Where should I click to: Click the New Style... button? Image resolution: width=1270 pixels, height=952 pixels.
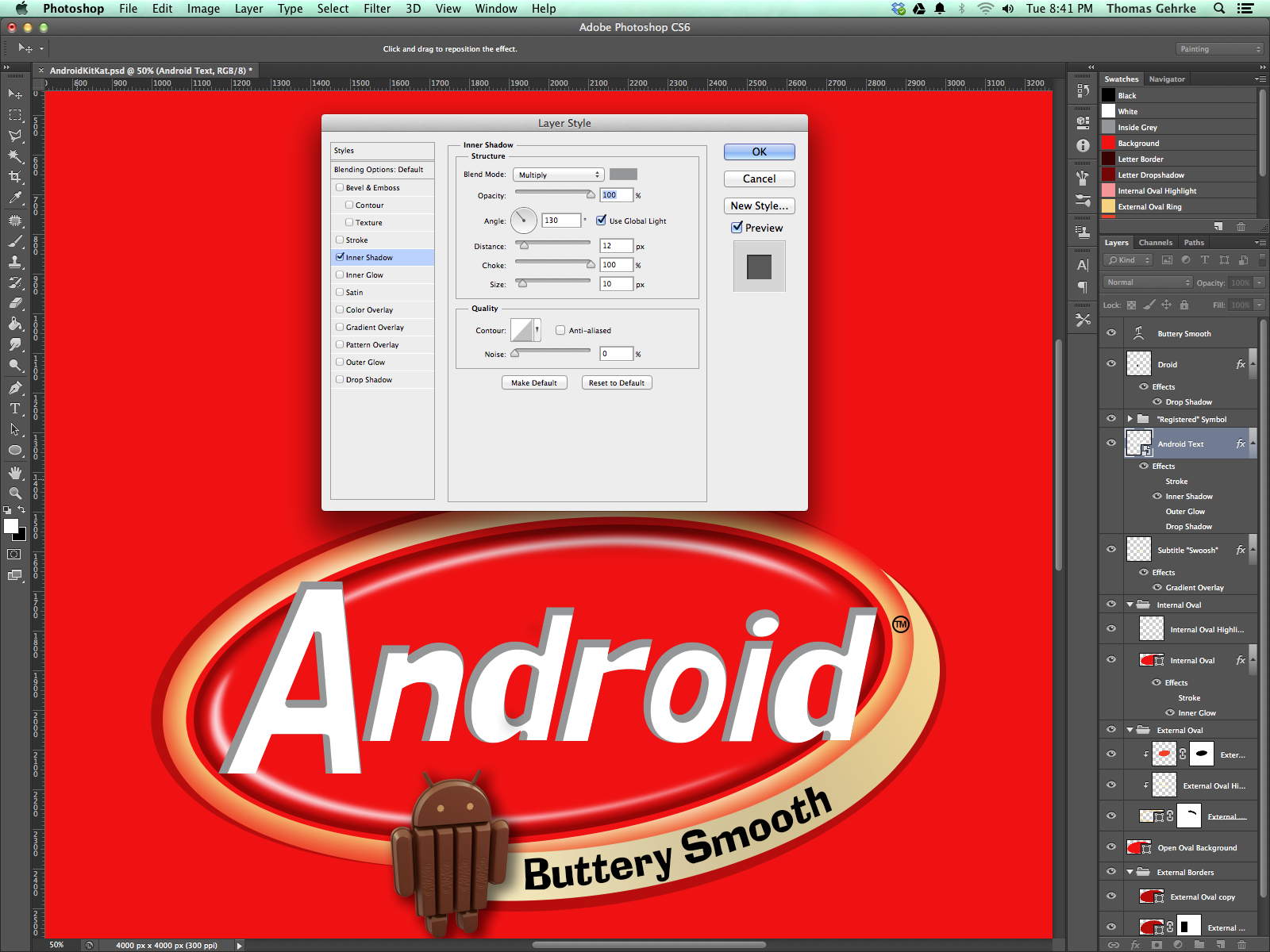760,205
